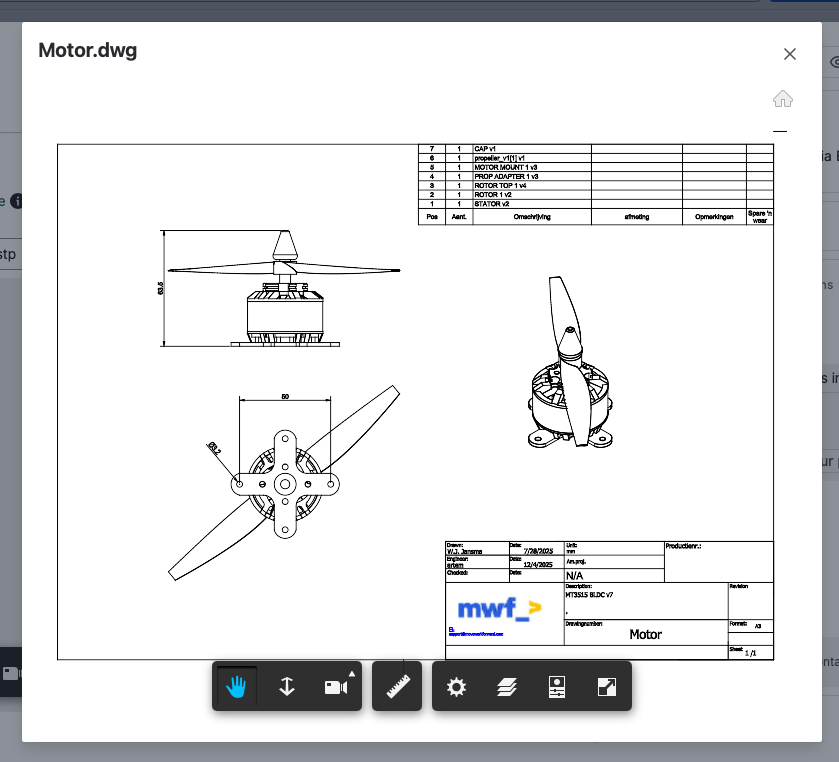The image size is (839, 762).
Task: Toggle the eye visibility icon at the top right
Action: pyautogui.click(x=833, y=62)
